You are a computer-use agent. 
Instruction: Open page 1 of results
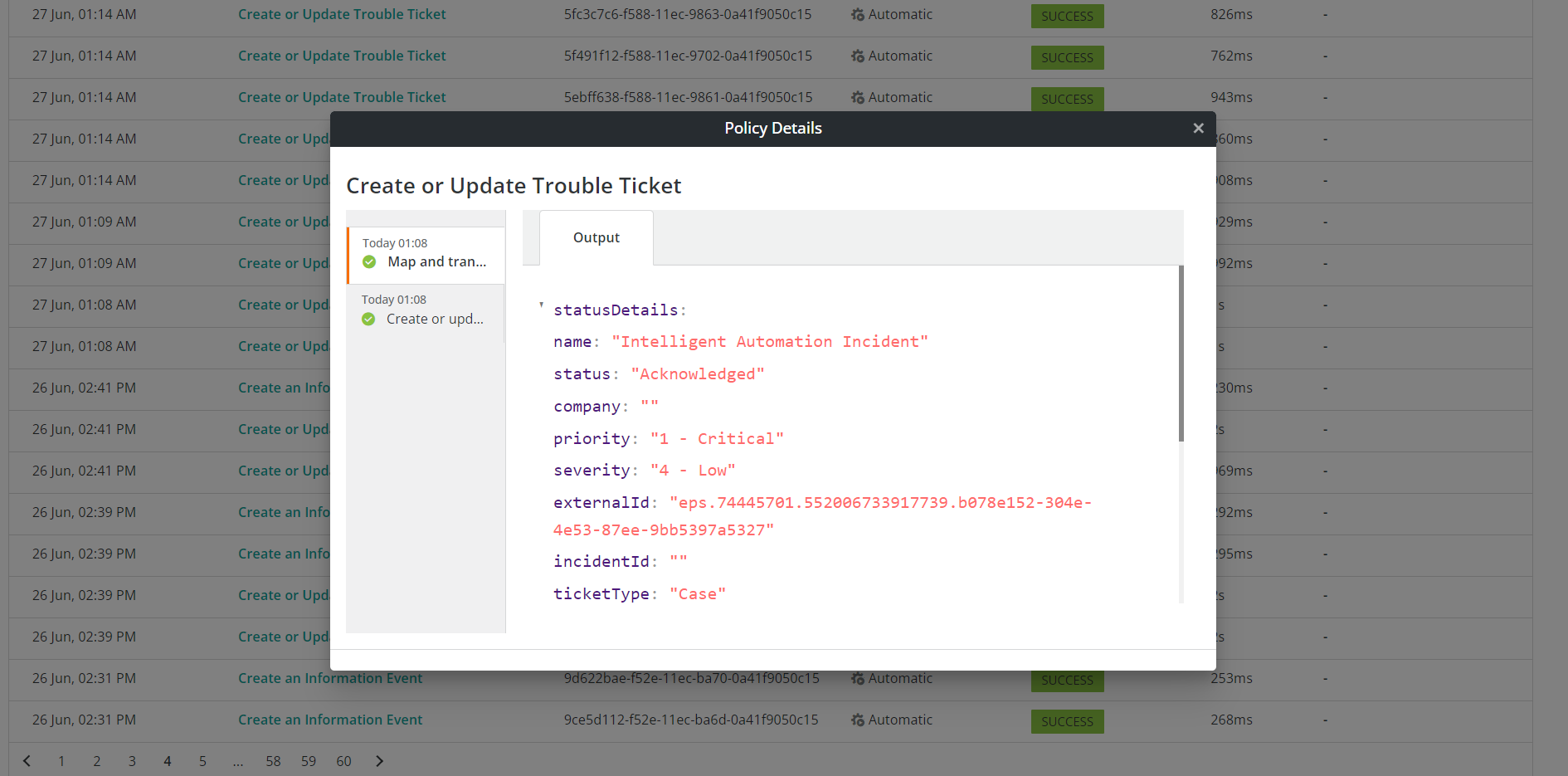coord(61,761)
